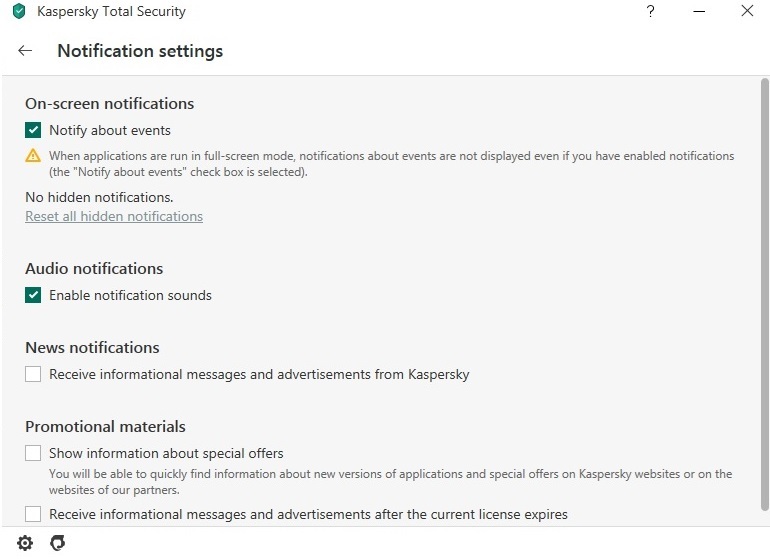Image resolution: width=770 pixels, height=559 pixels.
Task: Open settings via the bottom gear icon
Action: 25,543
